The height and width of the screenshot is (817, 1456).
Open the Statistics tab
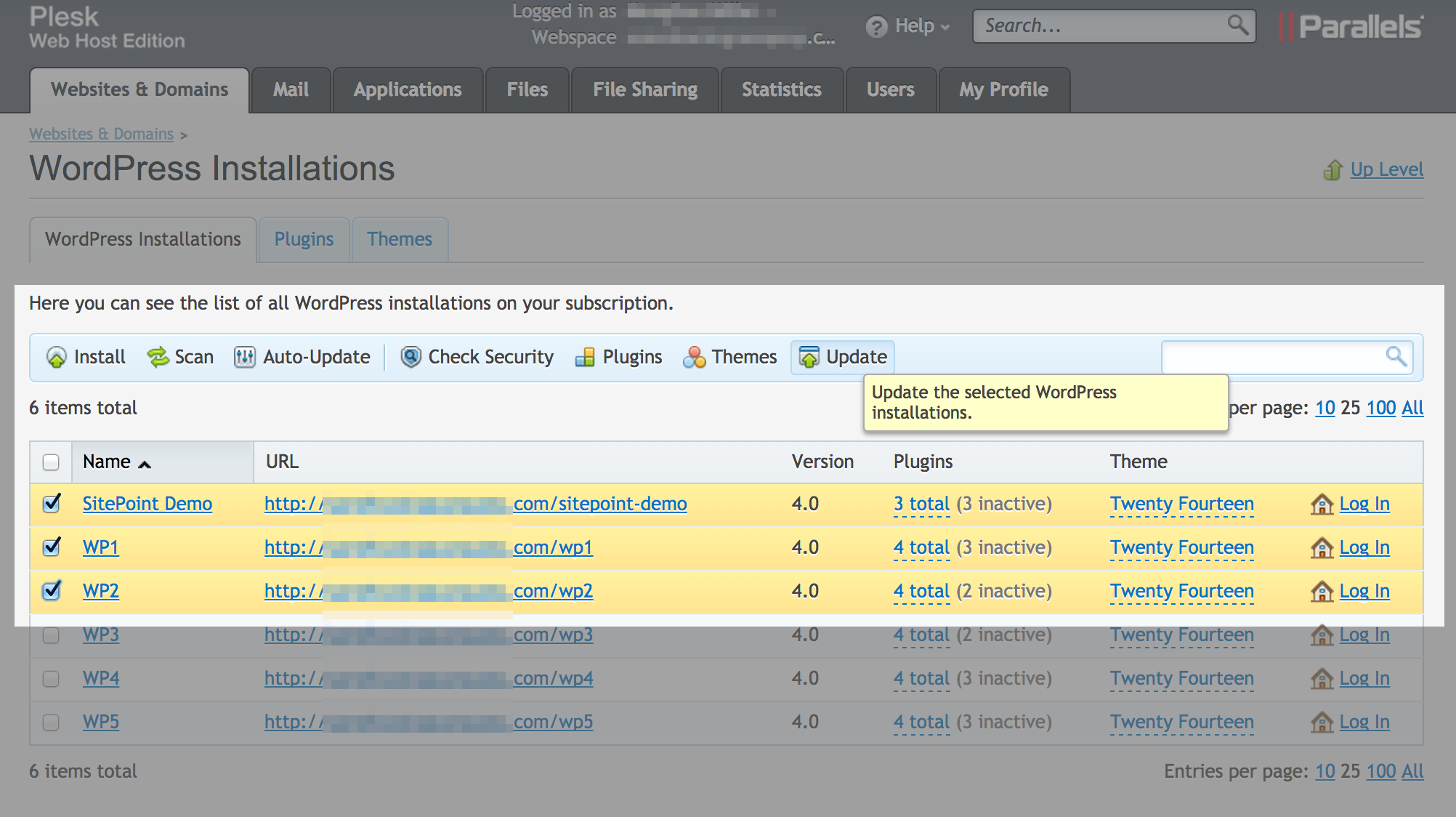[x=782, y=90]
